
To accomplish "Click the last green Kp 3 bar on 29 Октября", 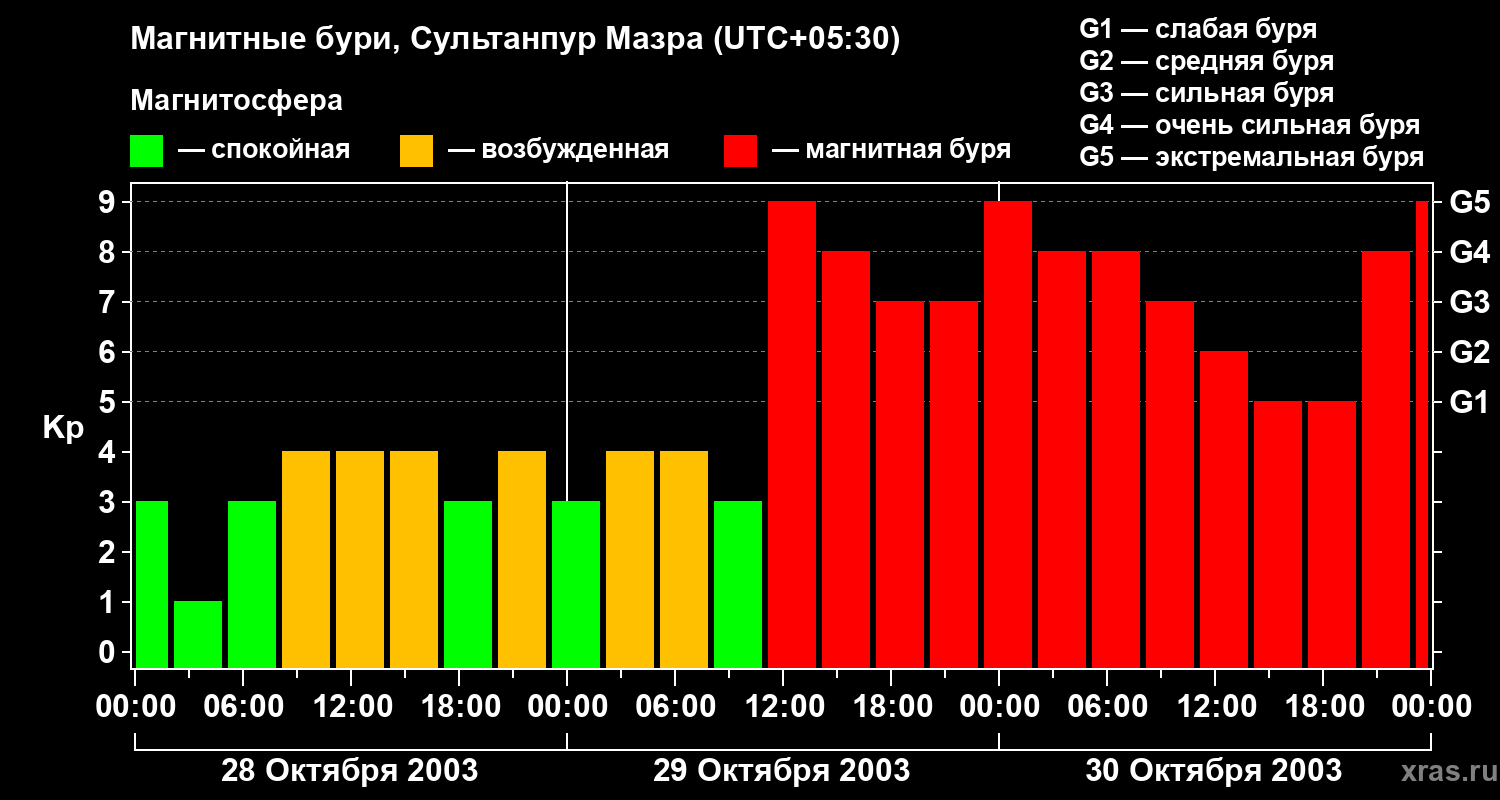I will [x=738, y=584].
